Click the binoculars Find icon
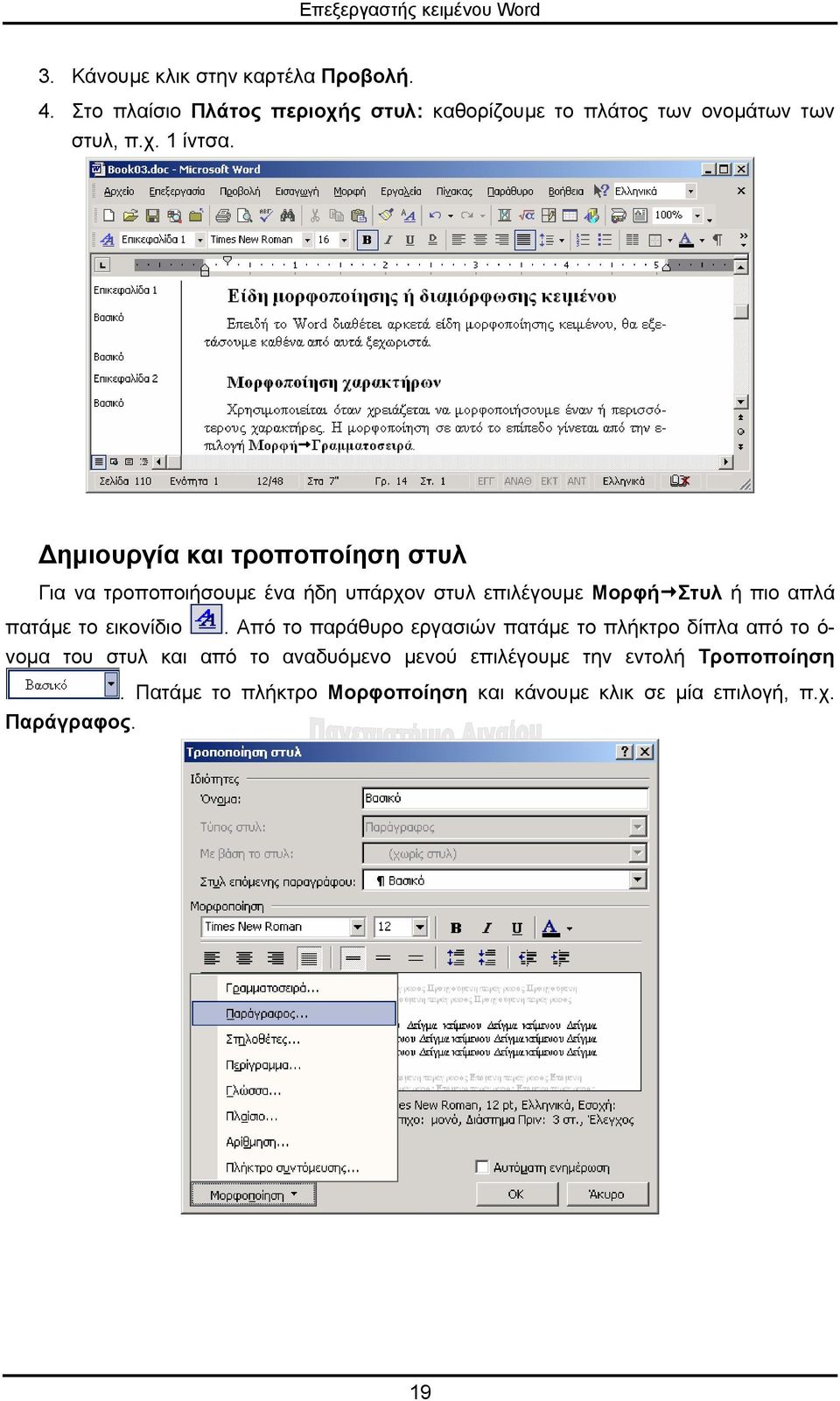This screenshot has height=1401, width=840. click(x=288, y=215)
